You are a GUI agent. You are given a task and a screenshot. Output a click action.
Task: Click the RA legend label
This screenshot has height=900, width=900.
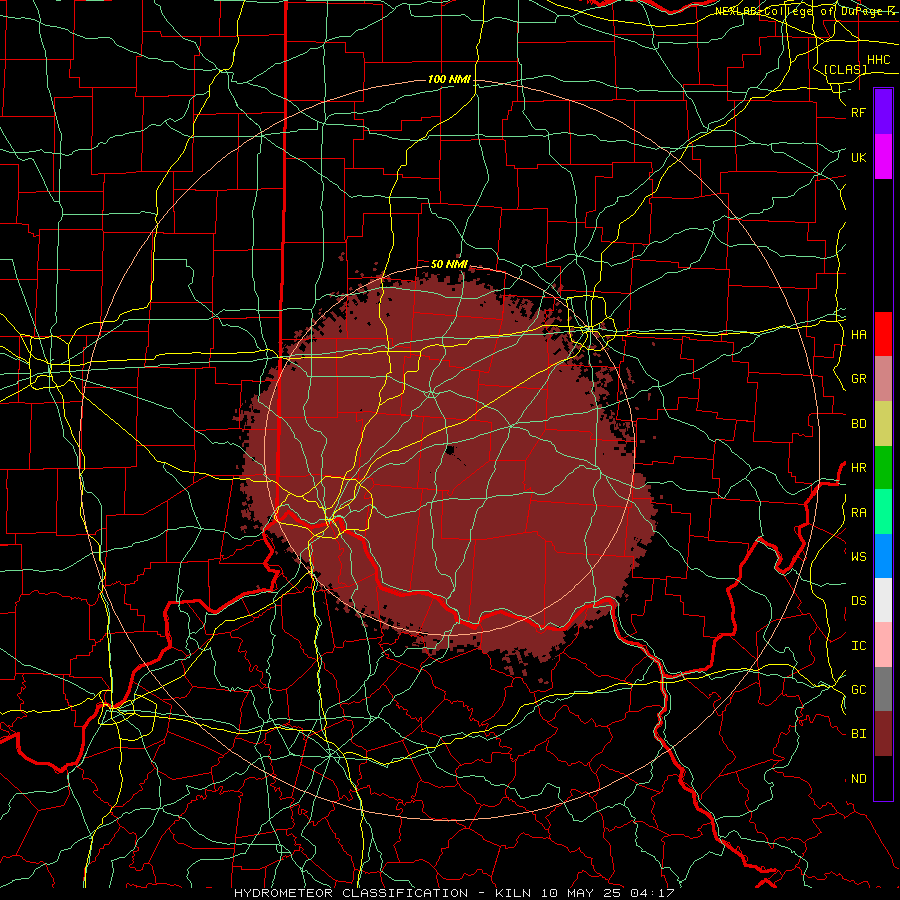tap(859, 513)
